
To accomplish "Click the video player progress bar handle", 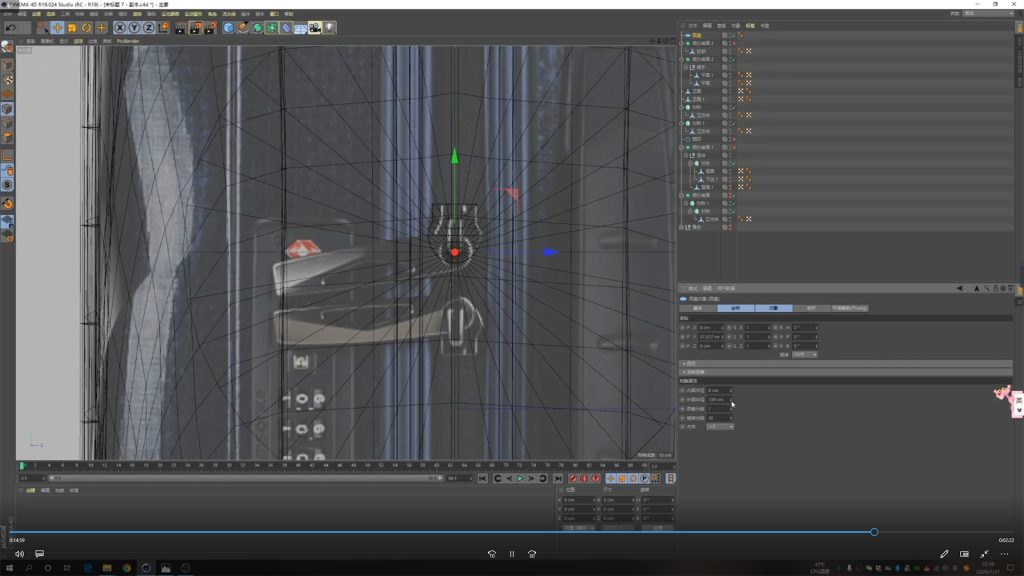I will pos(874,532).
